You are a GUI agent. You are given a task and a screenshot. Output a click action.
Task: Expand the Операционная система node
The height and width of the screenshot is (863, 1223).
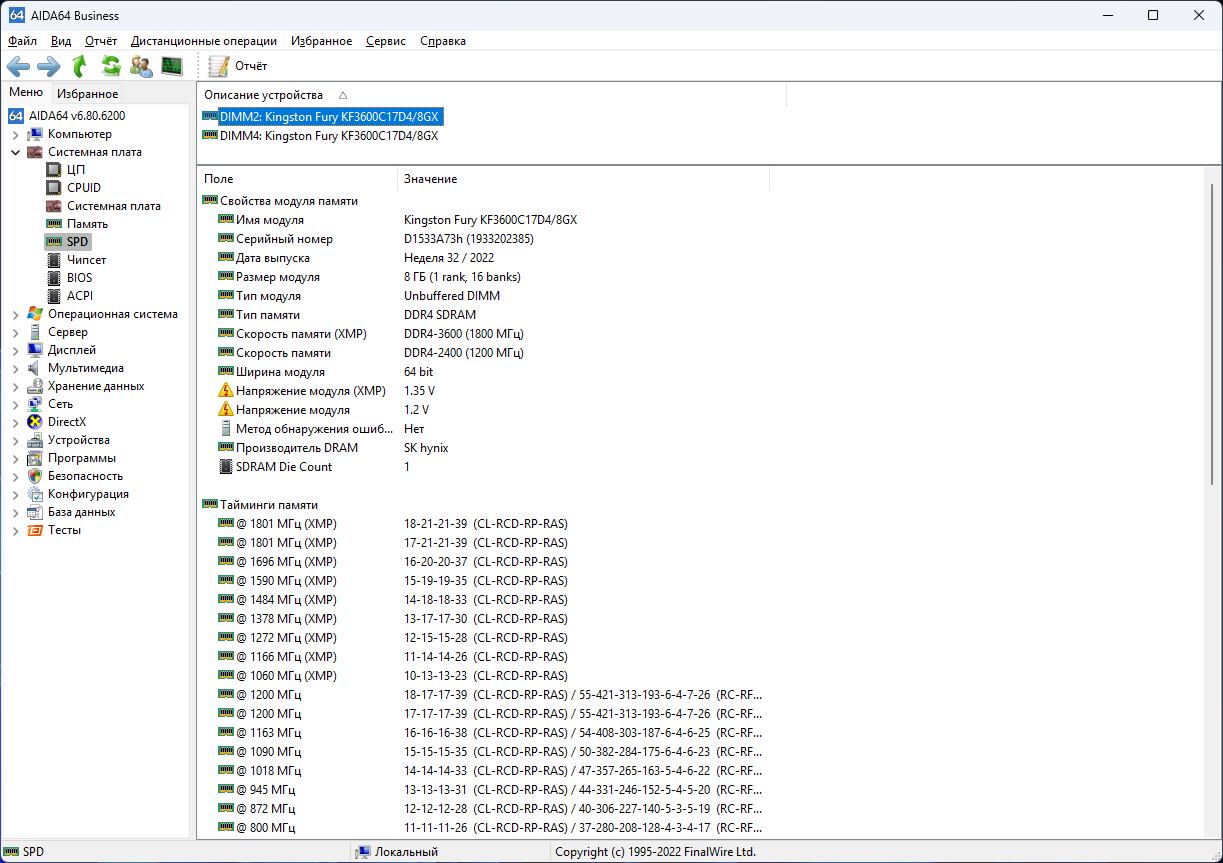[15, 314]
